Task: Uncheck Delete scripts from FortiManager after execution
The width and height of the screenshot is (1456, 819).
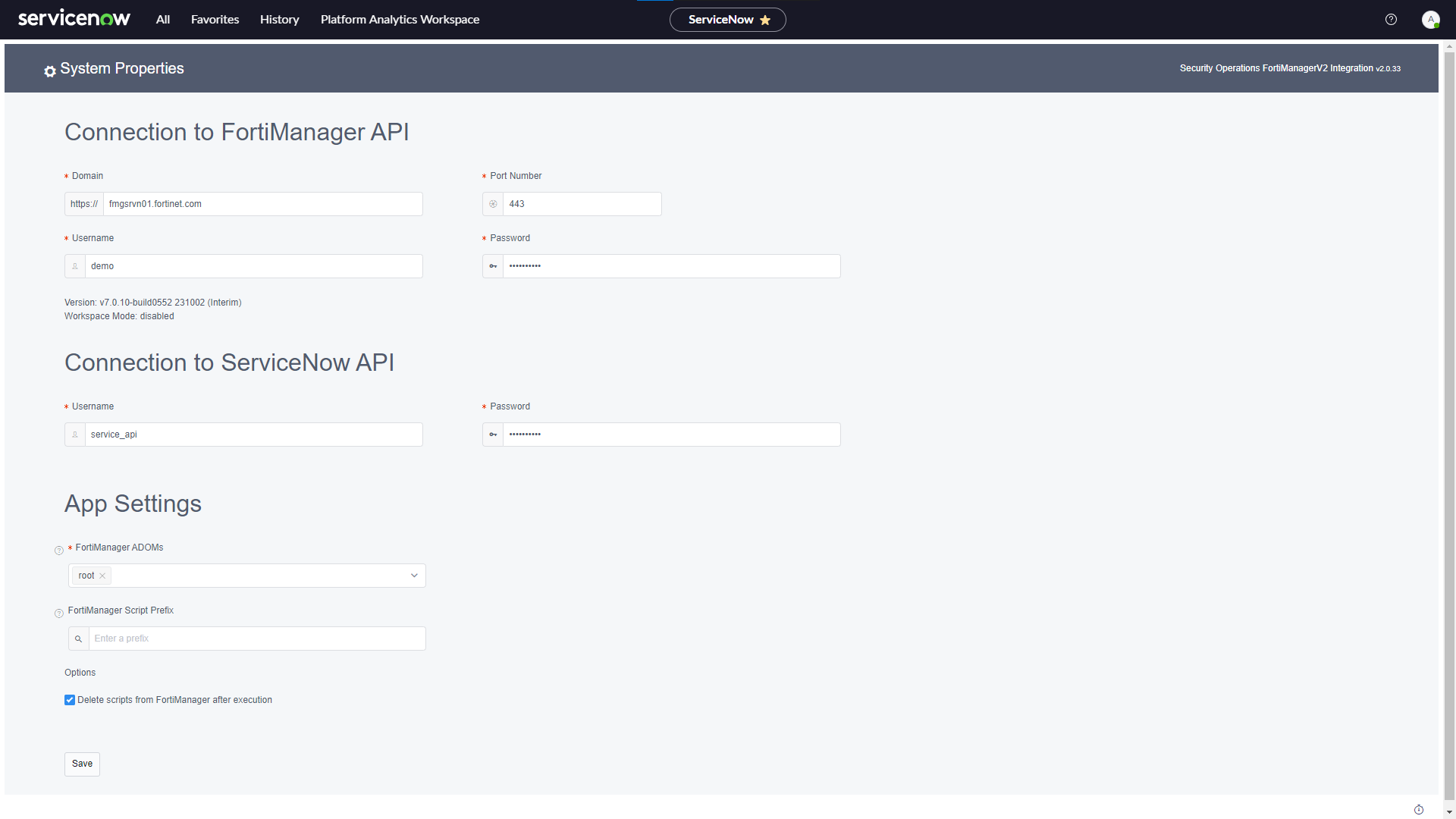Action: (x=70, y=700)
